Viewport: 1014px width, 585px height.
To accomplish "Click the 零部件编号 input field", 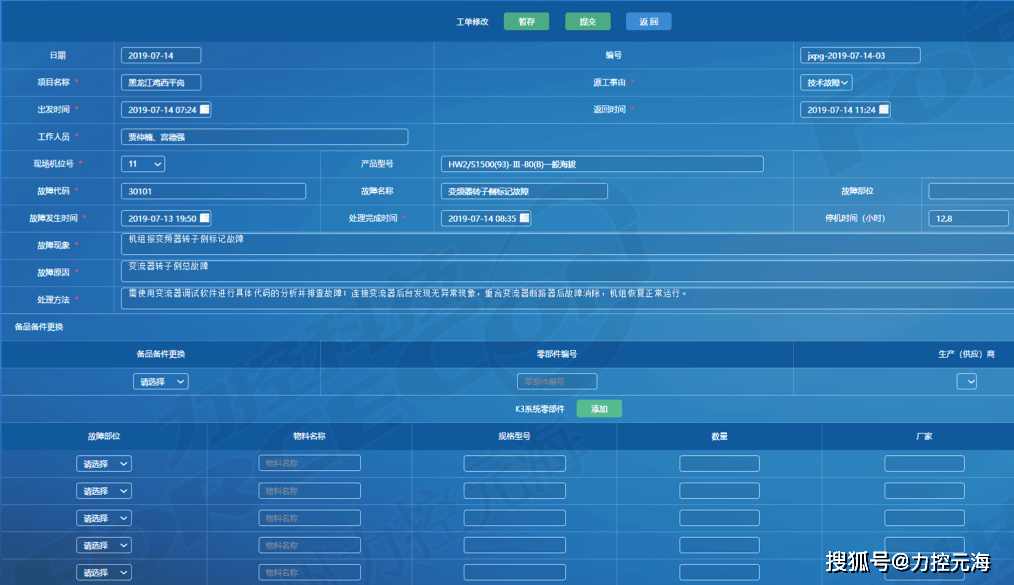I will click(x=557, y=381).
